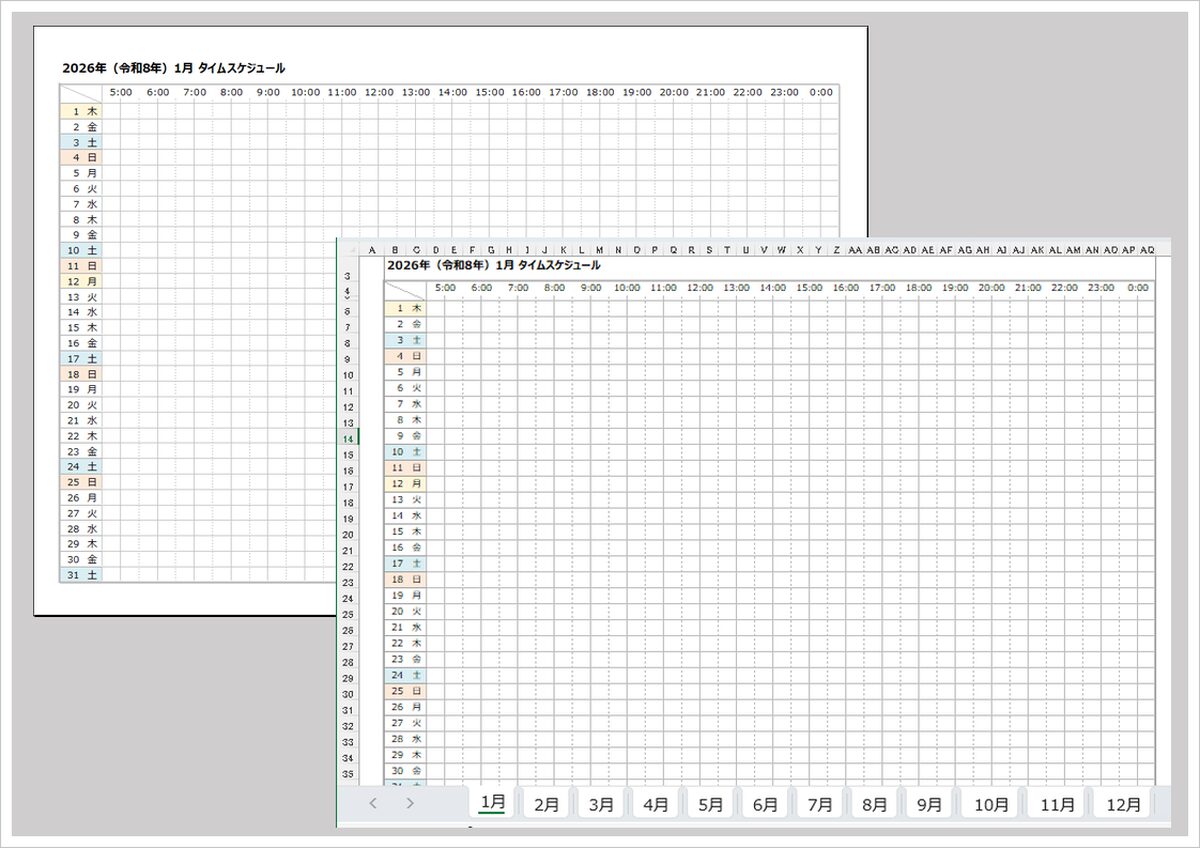Click the title cell 2026年（令和8年）1月 タイムスケジュール
1200x848 pixels.
point(495,266)
